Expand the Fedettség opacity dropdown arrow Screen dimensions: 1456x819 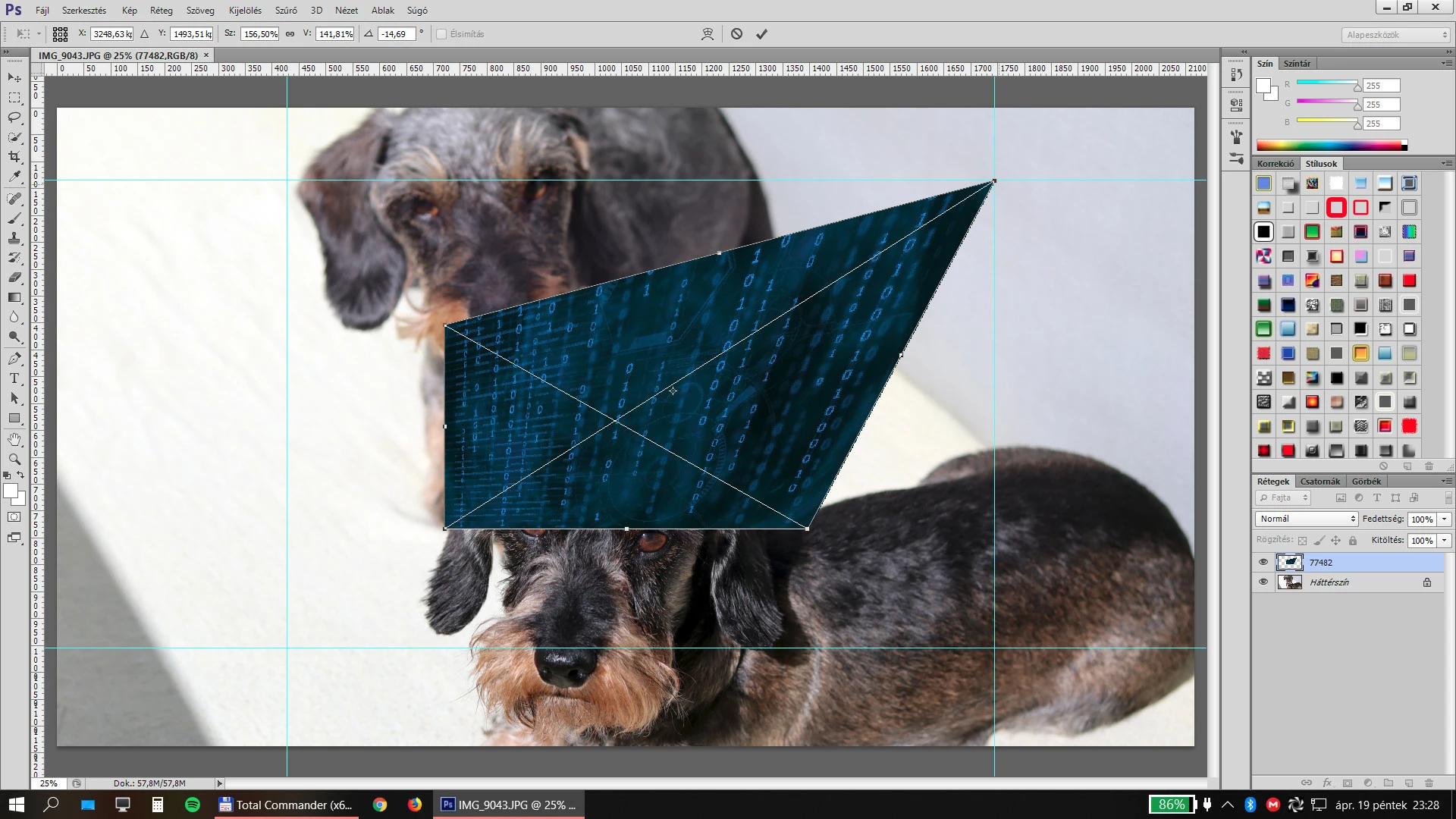(1444, 519)
